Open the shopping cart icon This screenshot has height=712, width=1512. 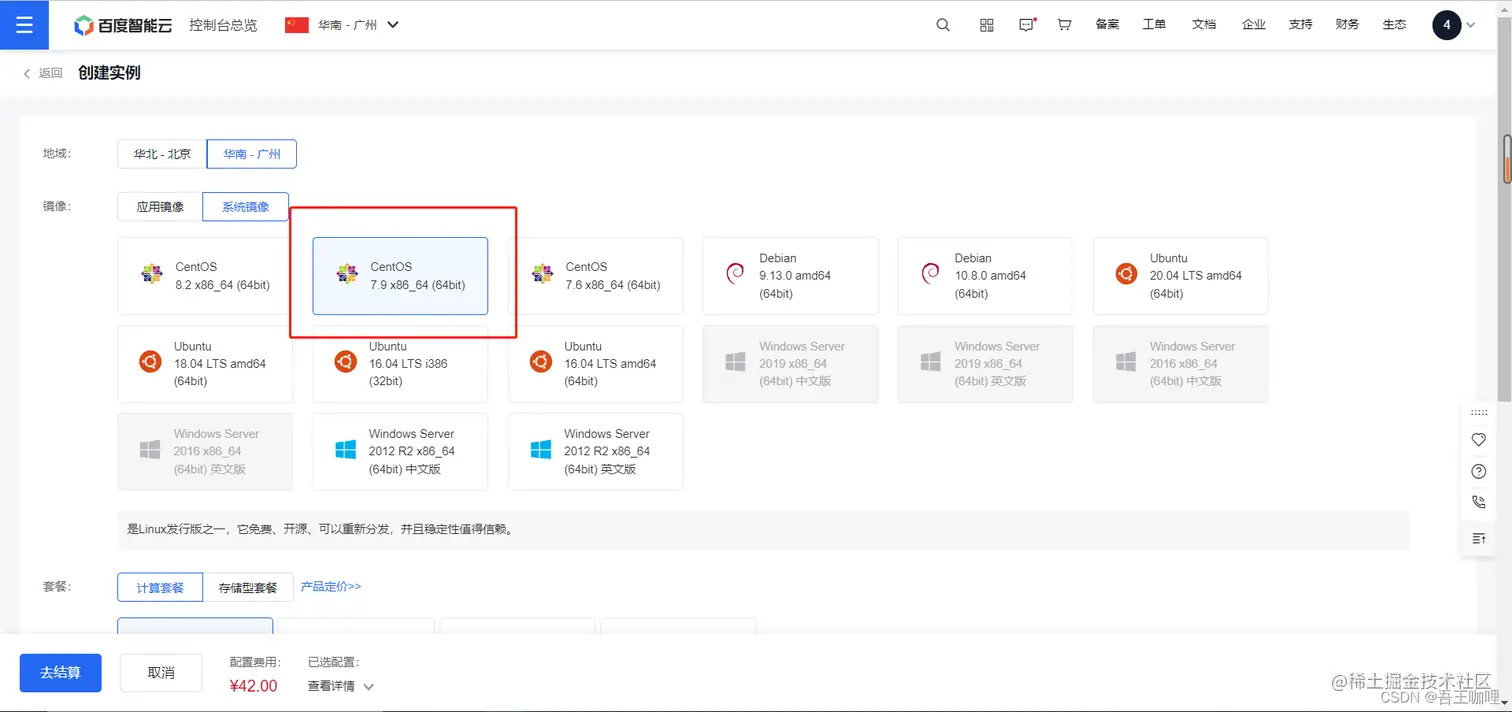click(1064, 25)
